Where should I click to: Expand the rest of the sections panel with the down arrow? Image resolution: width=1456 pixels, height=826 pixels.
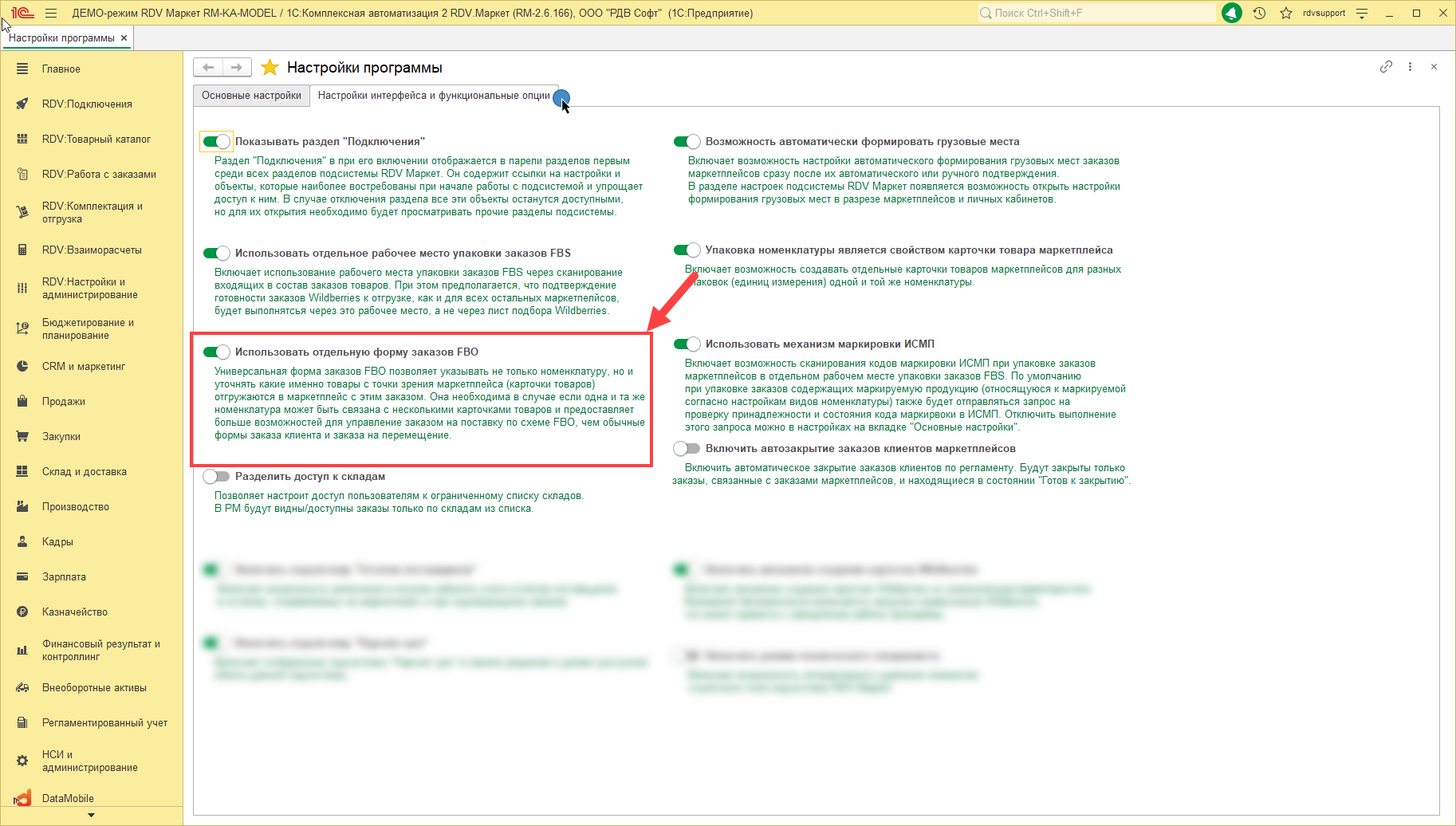(91, 815)
